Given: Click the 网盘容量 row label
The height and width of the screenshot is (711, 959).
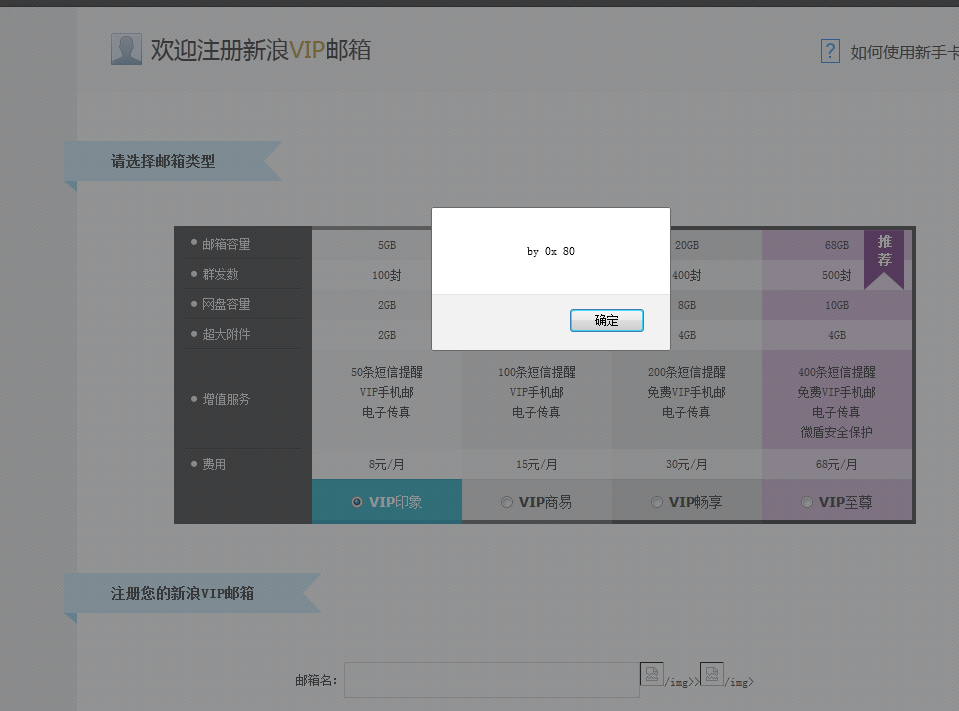Looking at the screenshot, I should [x=226, y=304].
